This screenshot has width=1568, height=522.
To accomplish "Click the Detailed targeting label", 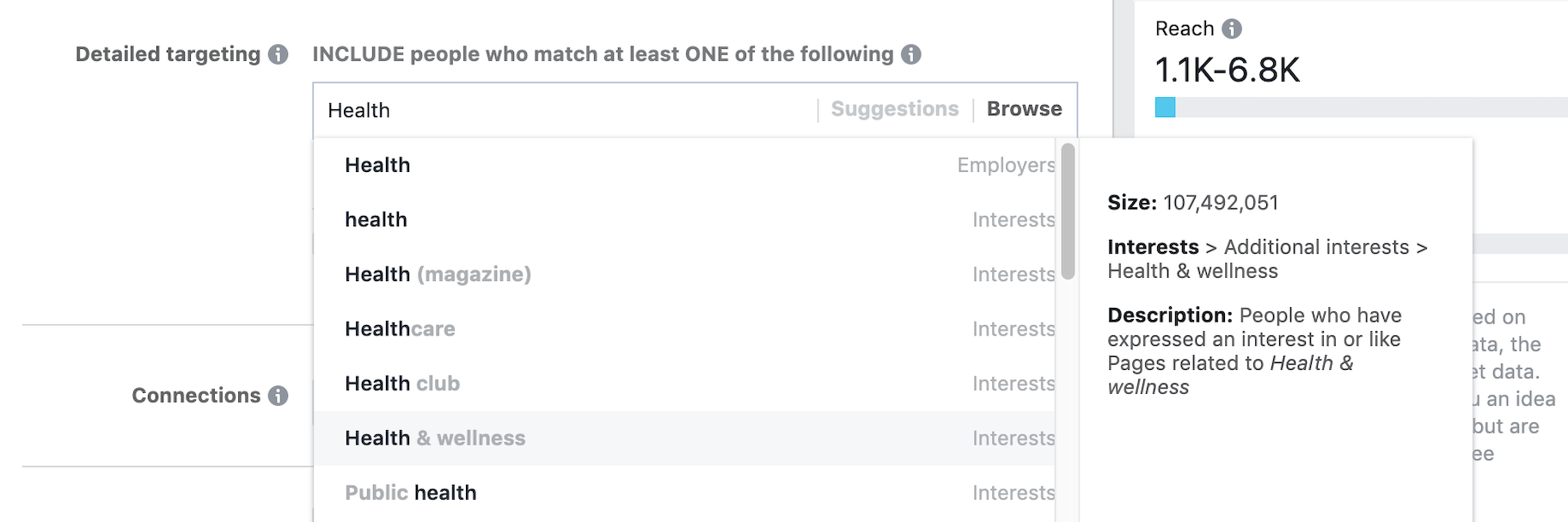I will tap(168, 54).
